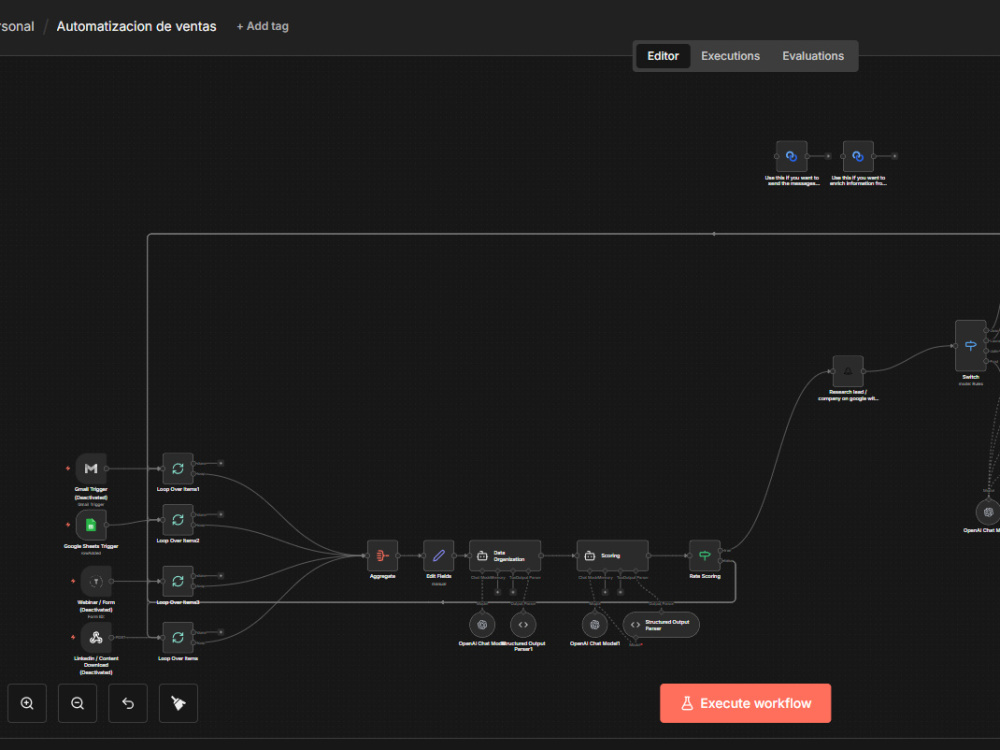Screen dimensions: 1000x750
Task: Select the OpenAI Chat Model1 node
Action: click(x=594, y=625)
